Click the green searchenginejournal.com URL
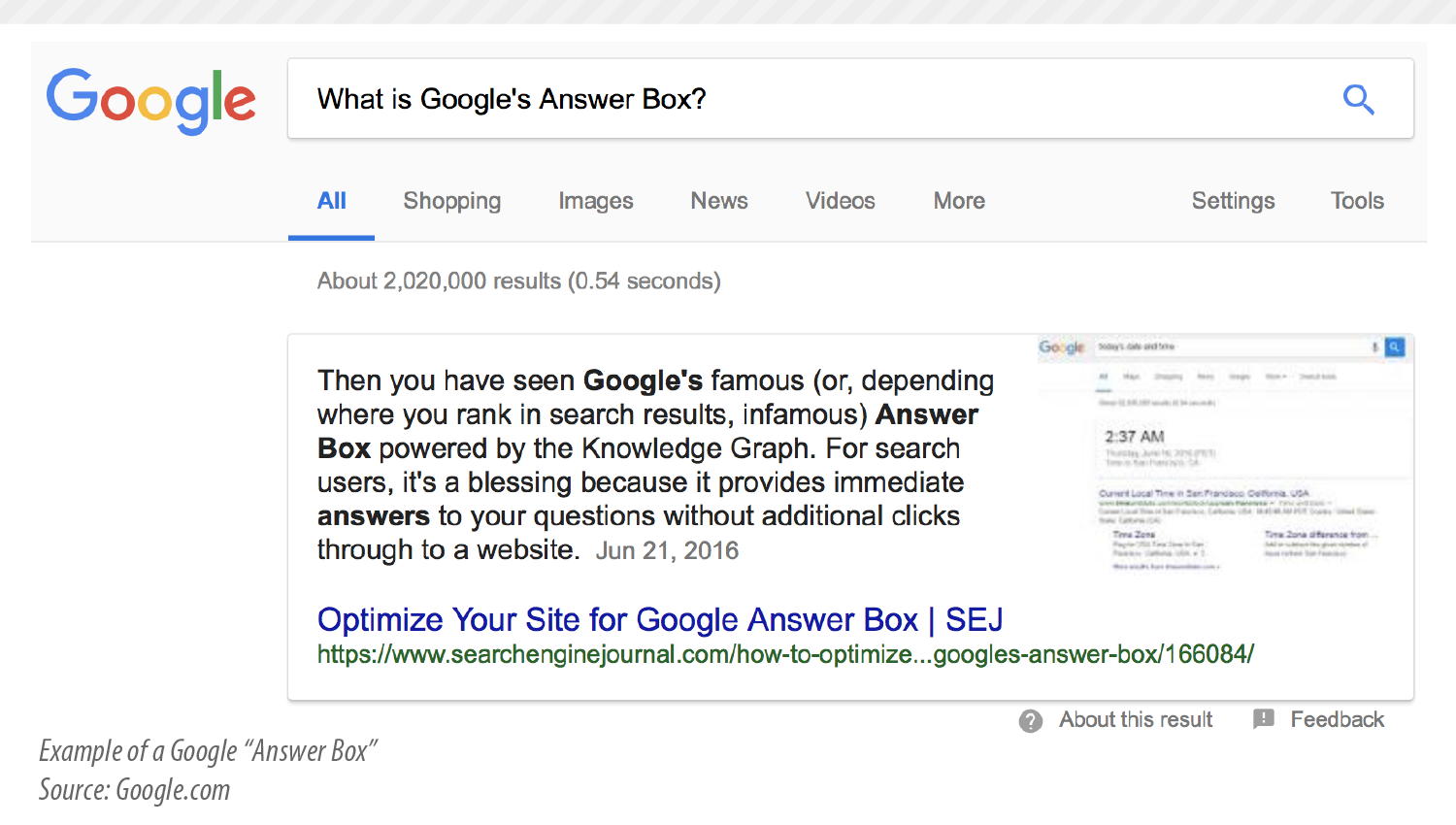Image resolution: width=1456 pixels, height=825 pixels. 785,654
